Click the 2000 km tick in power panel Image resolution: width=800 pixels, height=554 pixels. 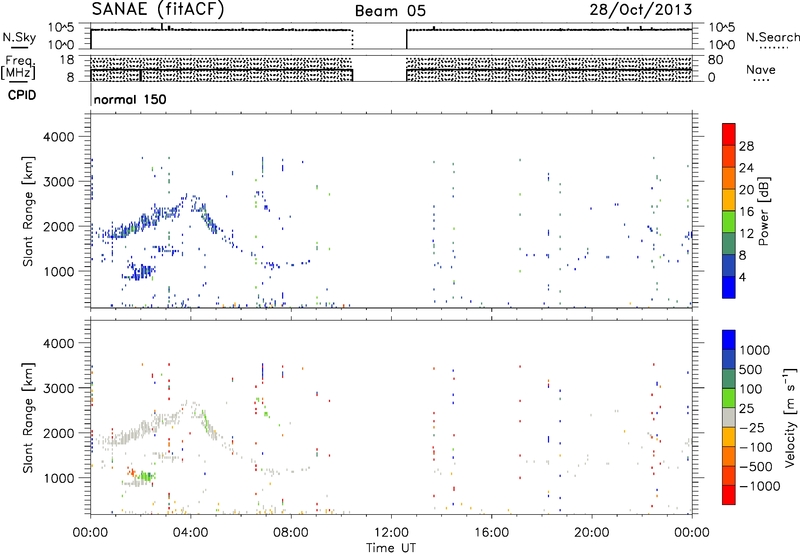(x=58, y=227)
